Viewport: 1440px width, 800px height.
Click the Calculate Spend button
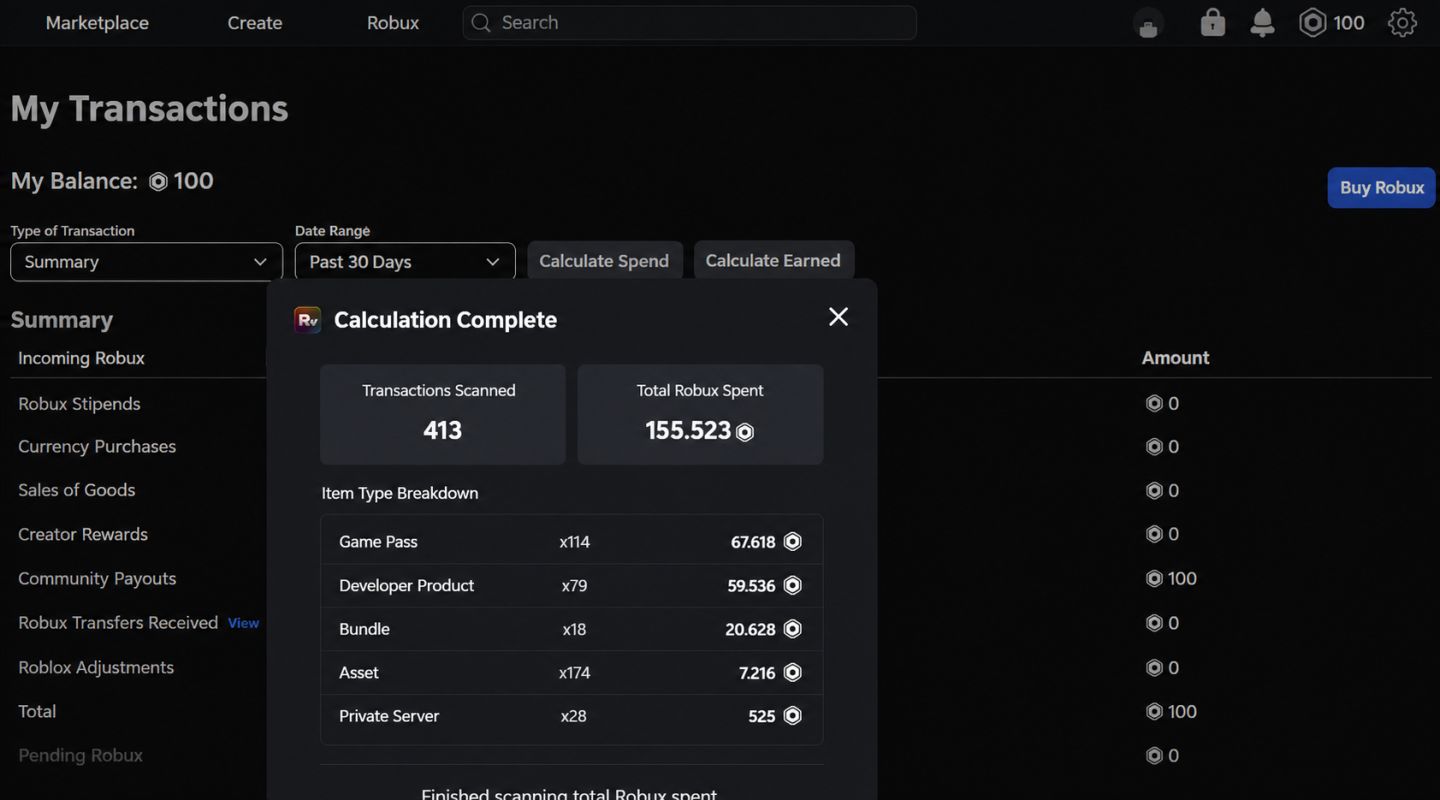pyautogui.click(x=604, y=261)
